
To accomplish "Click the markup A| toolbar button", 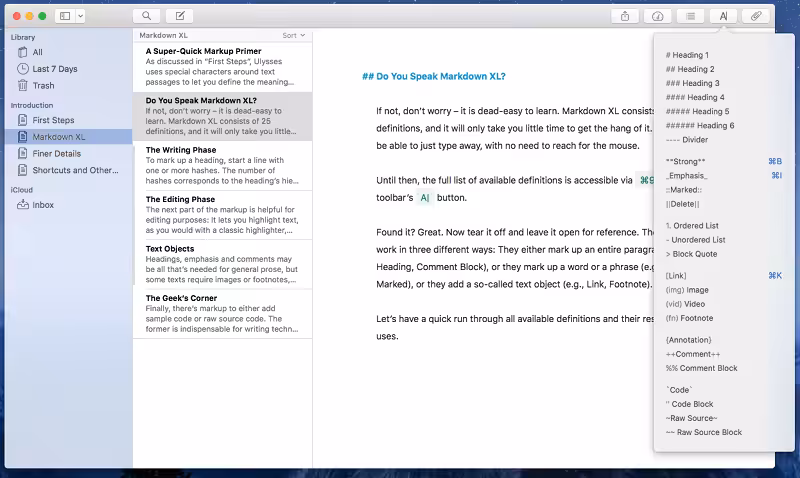I will click(723, 16).
